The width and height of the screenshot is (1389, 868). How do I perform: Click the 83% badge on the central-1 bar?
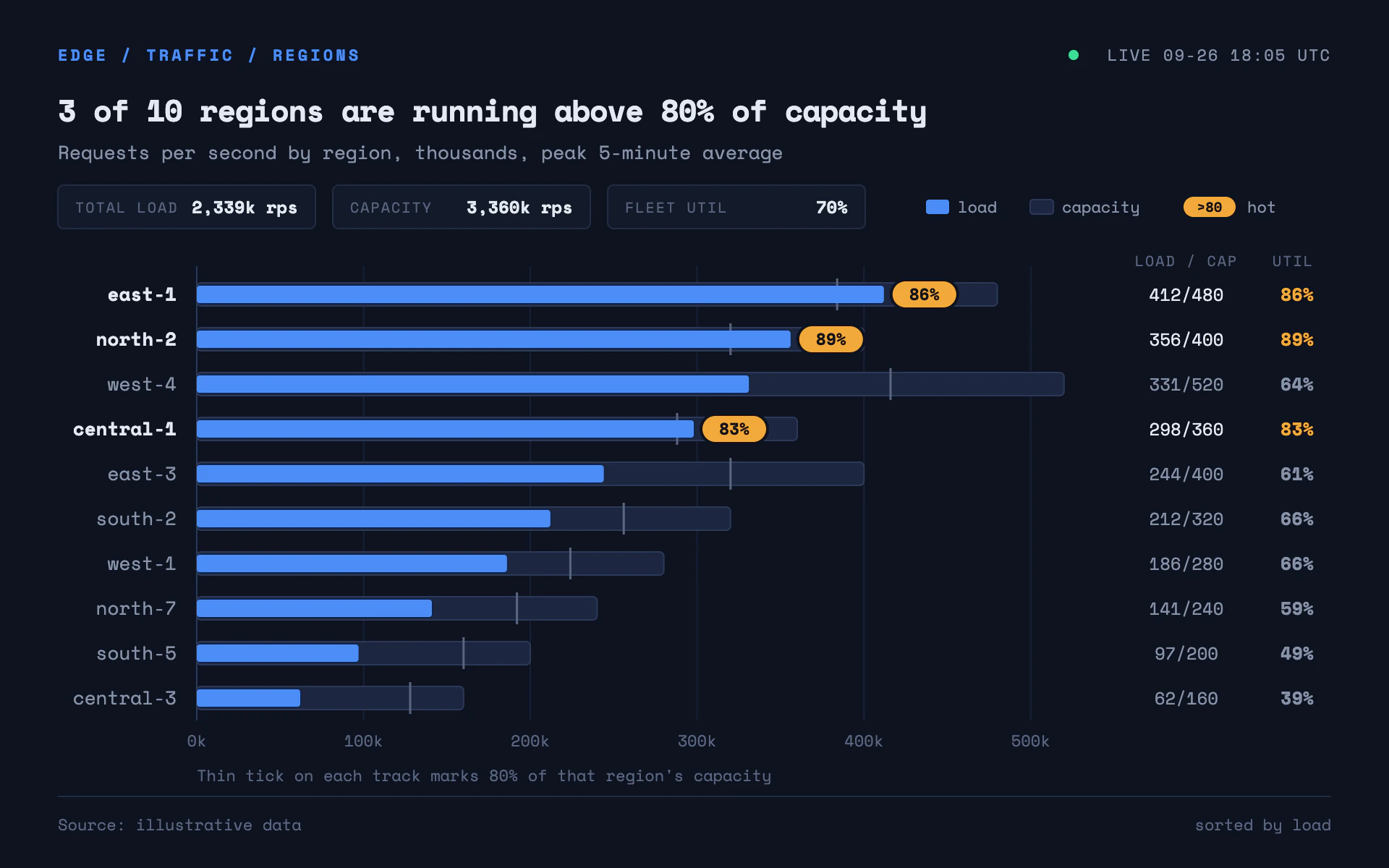coord(734,429)
